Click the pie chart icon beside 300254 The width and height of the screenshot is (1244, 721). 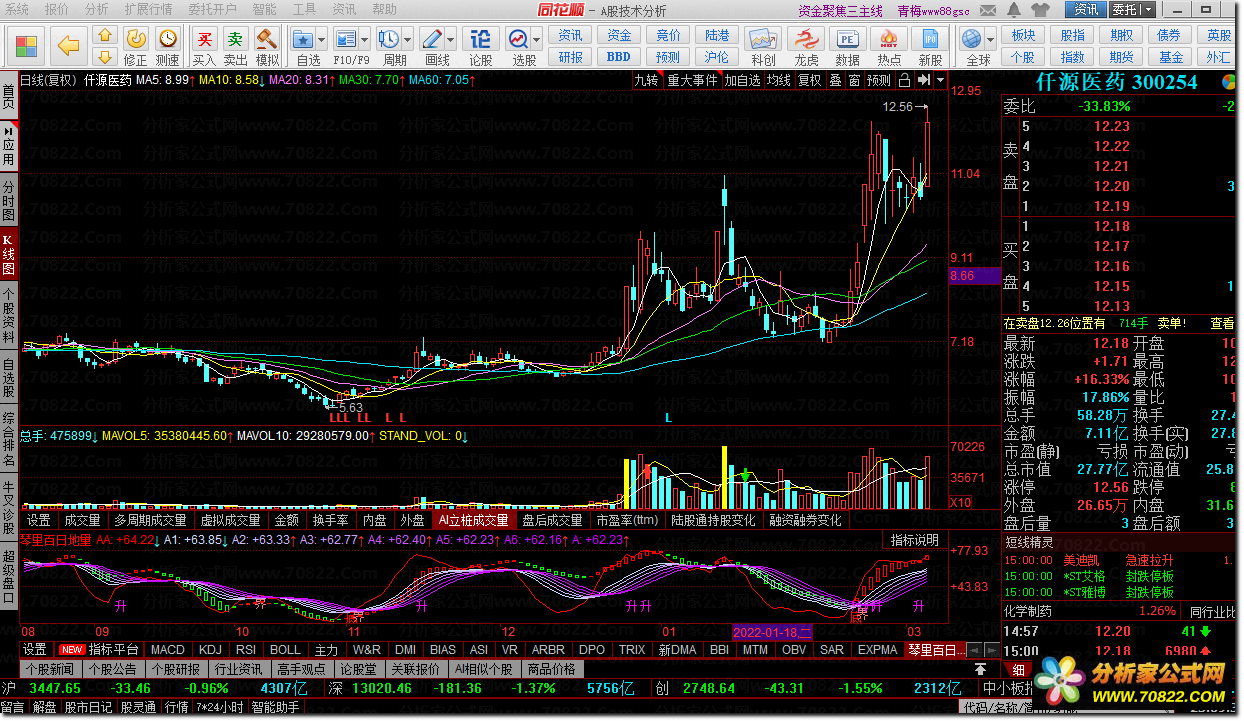tap(1229, 82)
